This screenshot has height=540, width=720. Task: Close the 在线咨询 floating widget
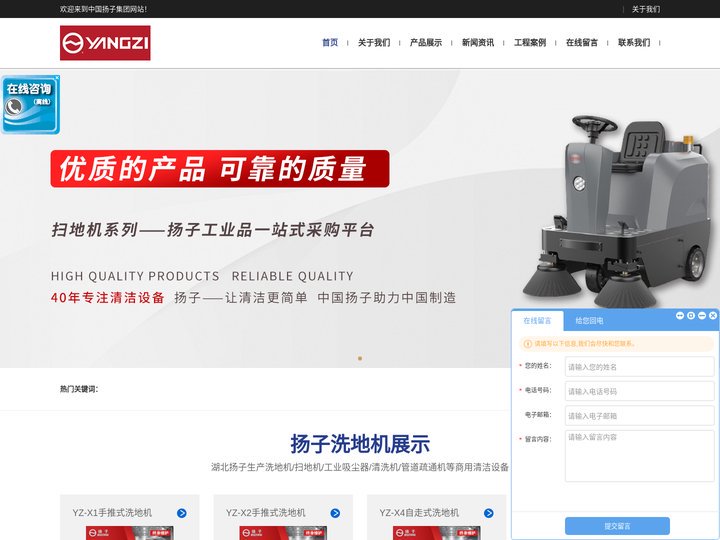tap(57, 78)
